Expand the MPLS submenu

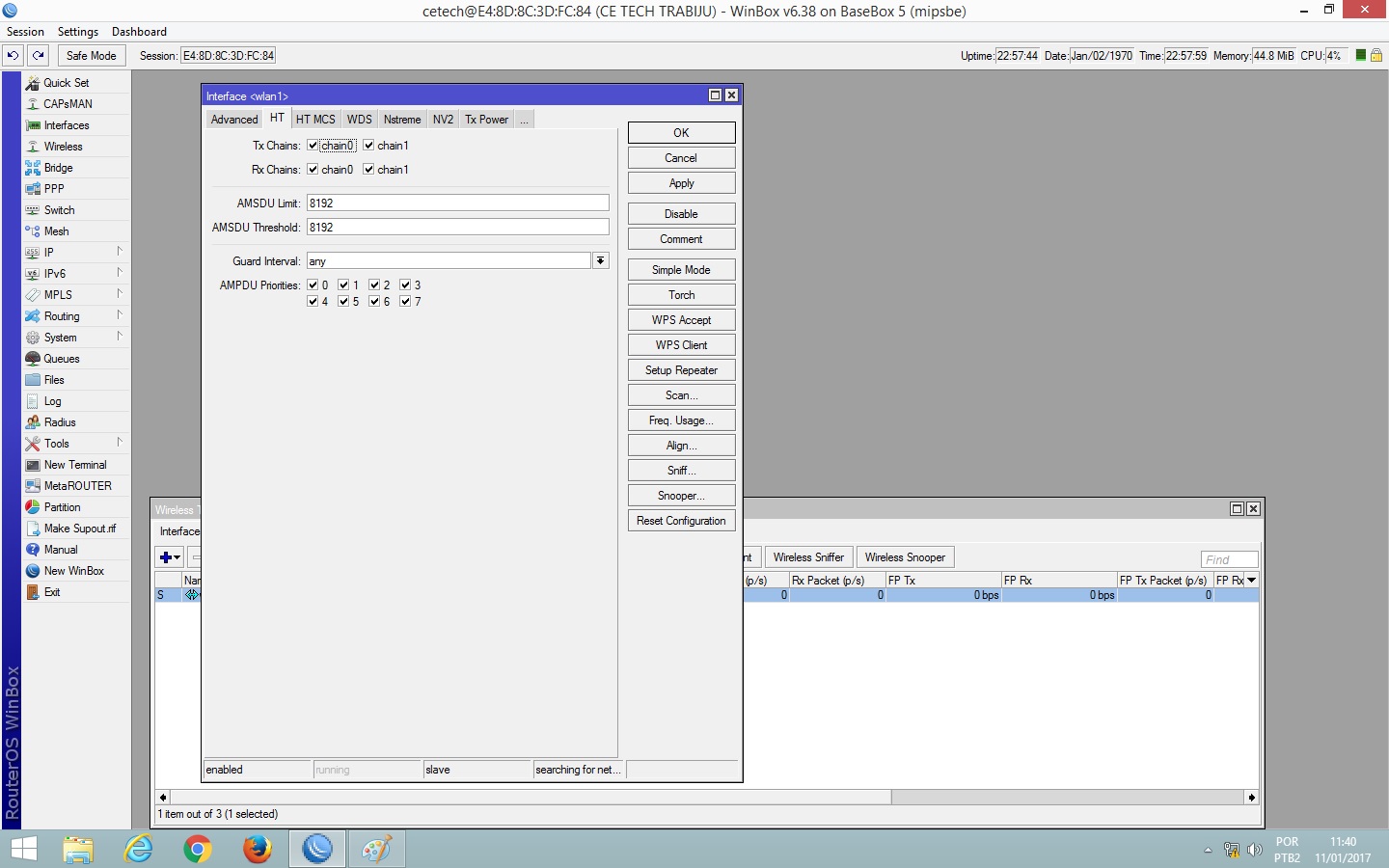coord(120,294)
